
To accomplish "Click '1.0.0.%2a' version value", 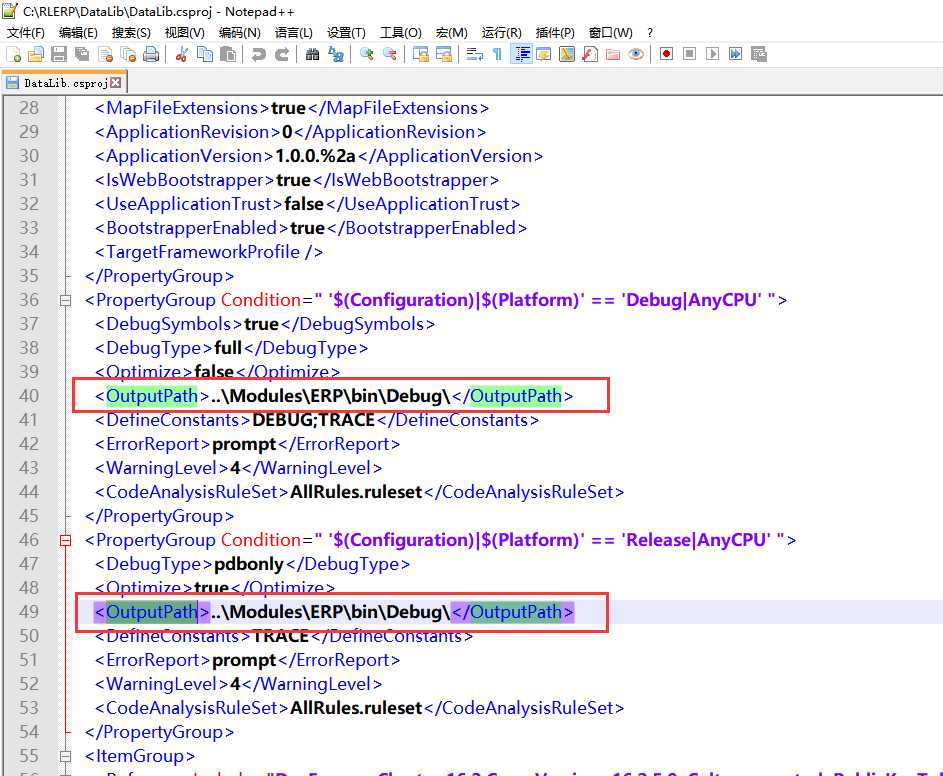I will 315,156.
